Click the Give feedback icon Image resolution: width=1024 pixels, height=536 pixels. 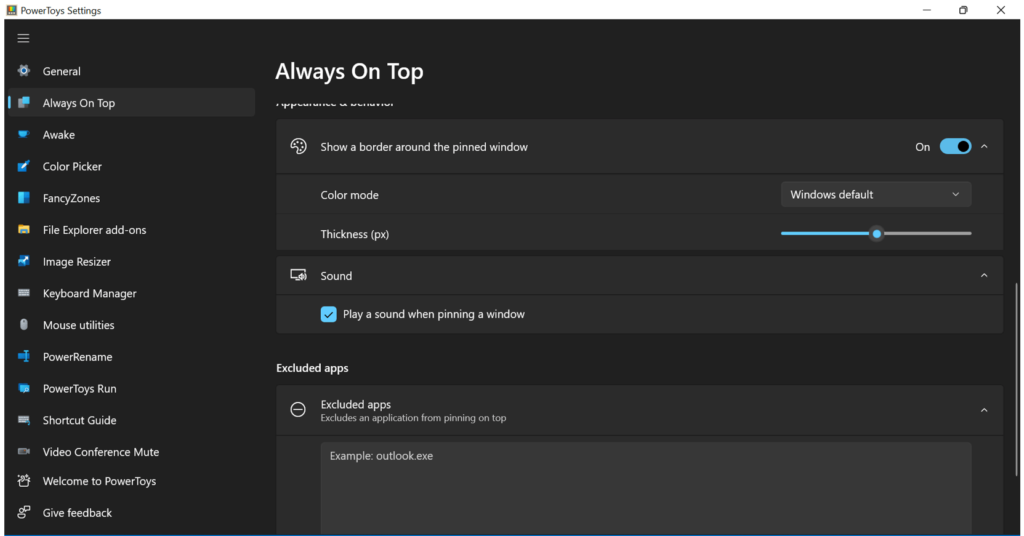pos(24,512)
